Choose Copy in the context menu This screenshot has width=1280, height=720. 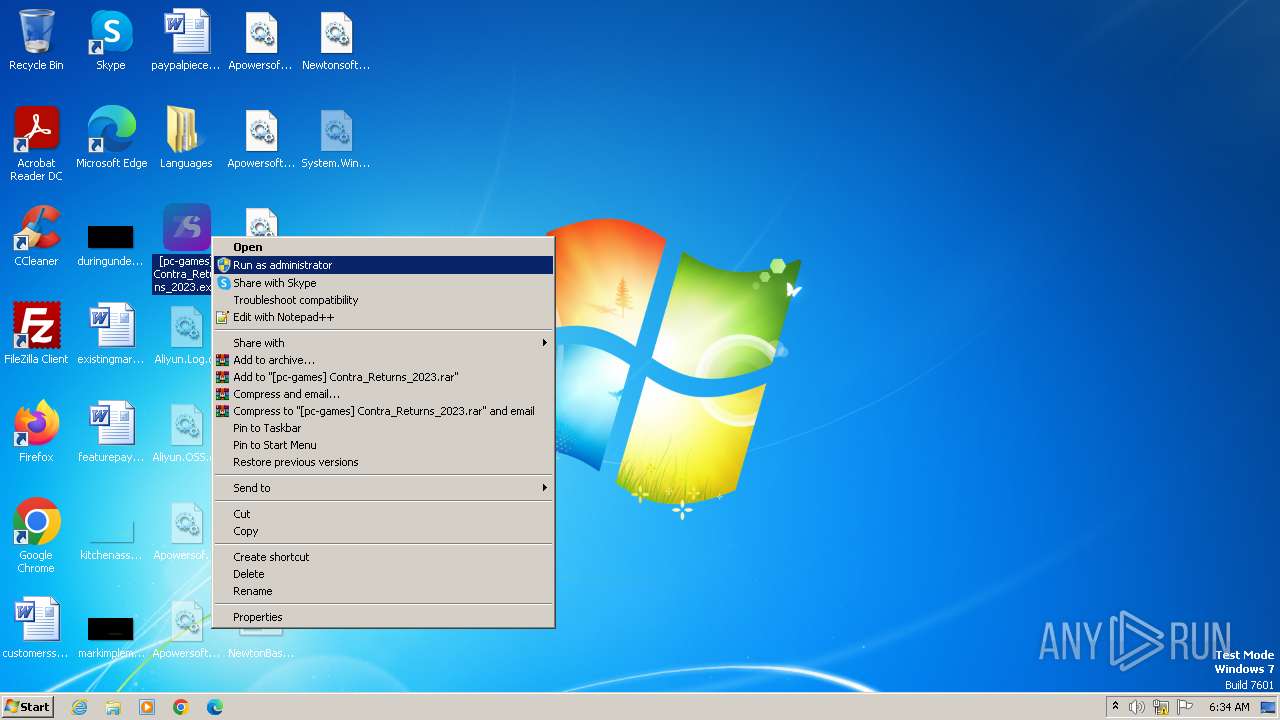tap(383, 531)
